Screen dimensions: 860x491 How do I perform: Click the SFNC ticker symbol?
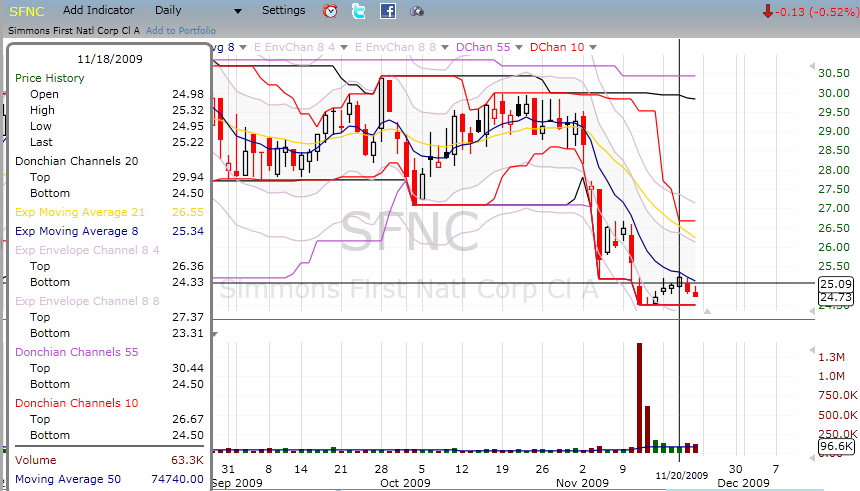click(27, 11)
